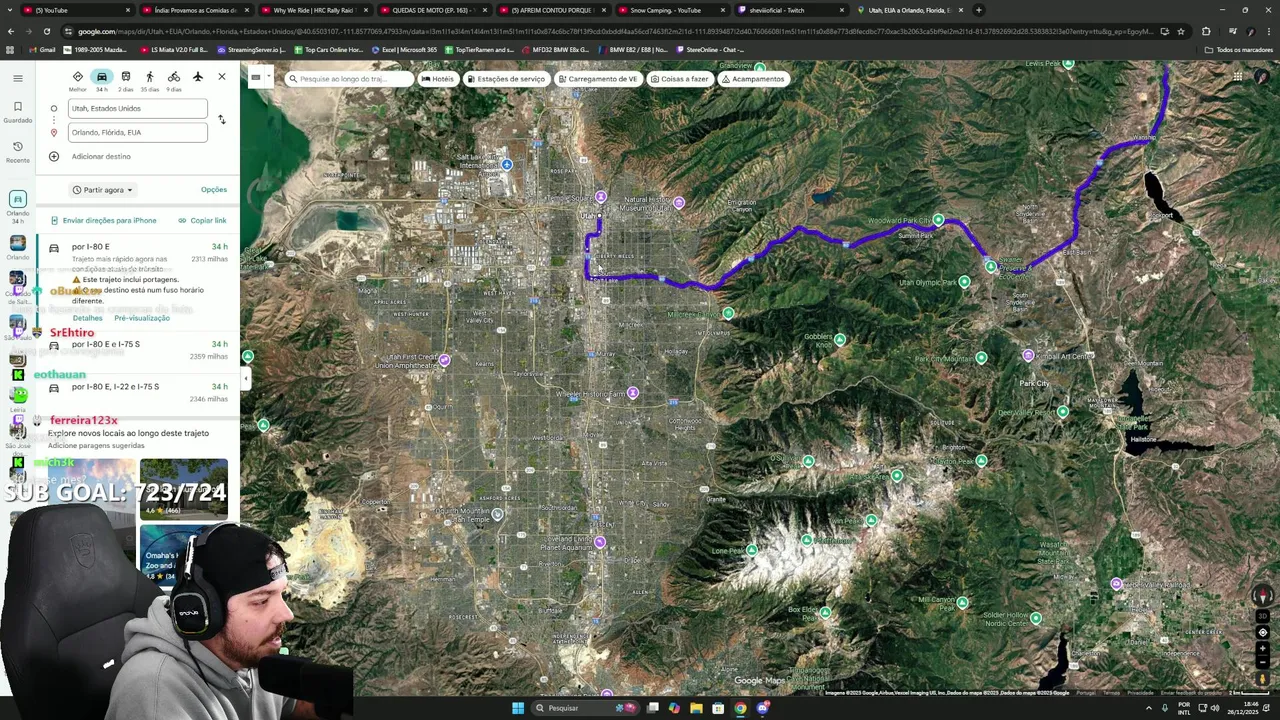Screen dimensions: 1280x720
Task: Click the Street View pegman icon
Action: tap(1263, 680)
